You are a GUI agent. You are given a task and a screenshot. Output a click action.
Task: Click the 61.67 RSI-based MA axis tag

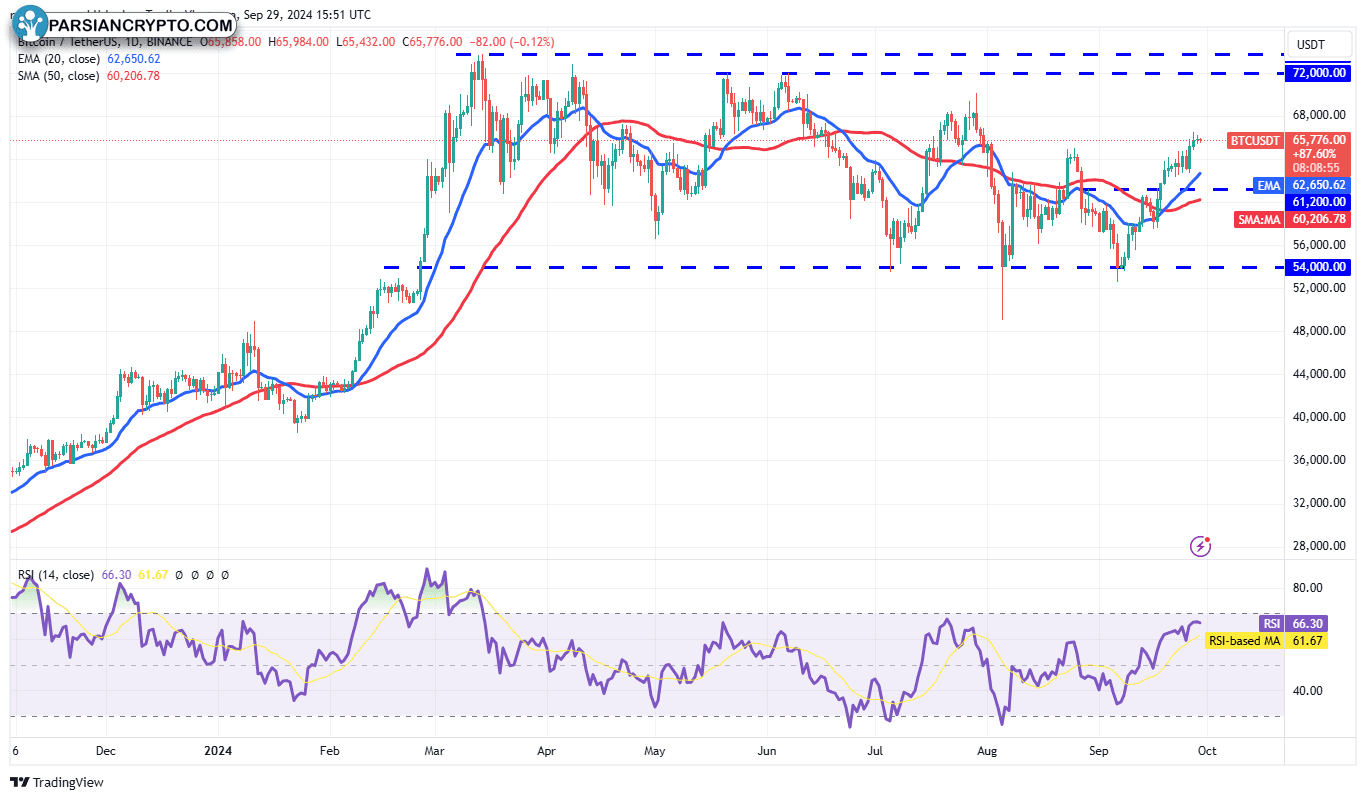point(1307,641)
